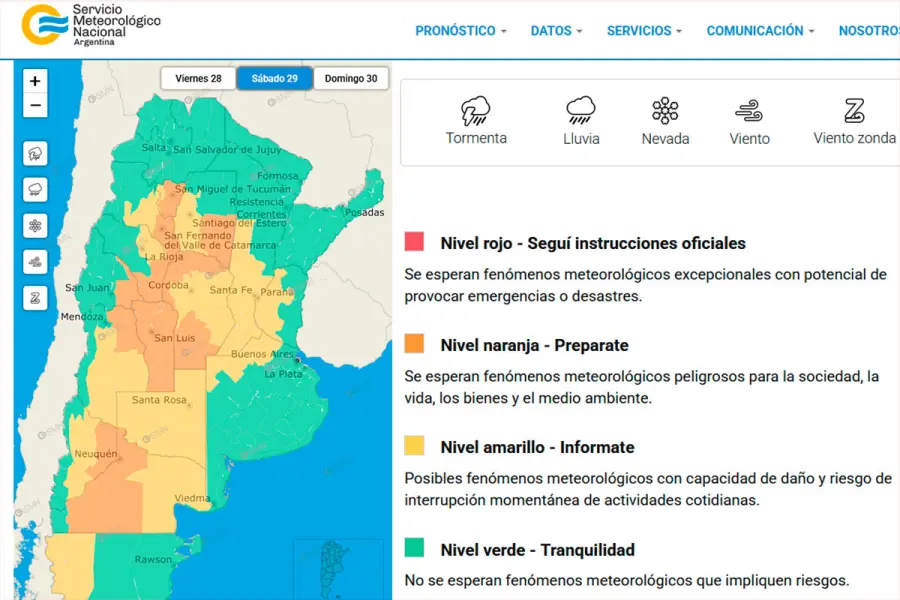Toggle snowfall layer in map sidebar
Viewport: 900px width, 600px height.
coord(35,225)
